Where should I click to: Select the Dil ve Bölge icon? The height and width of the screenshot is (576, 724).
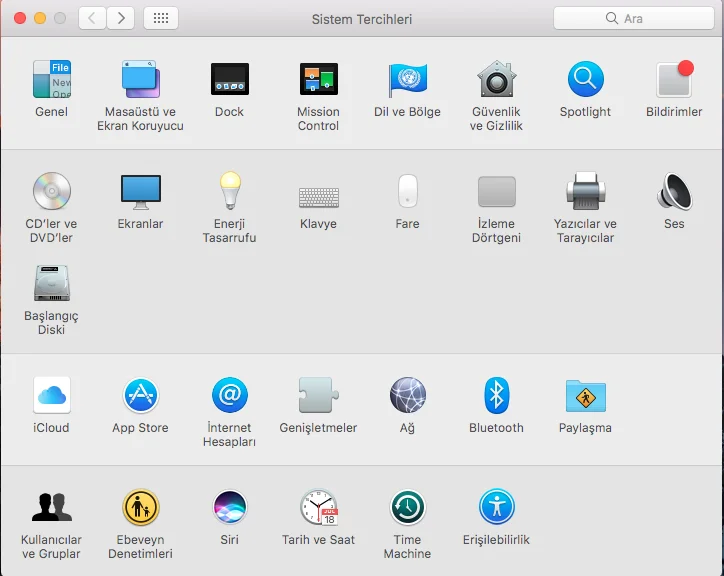click(407, 80)
